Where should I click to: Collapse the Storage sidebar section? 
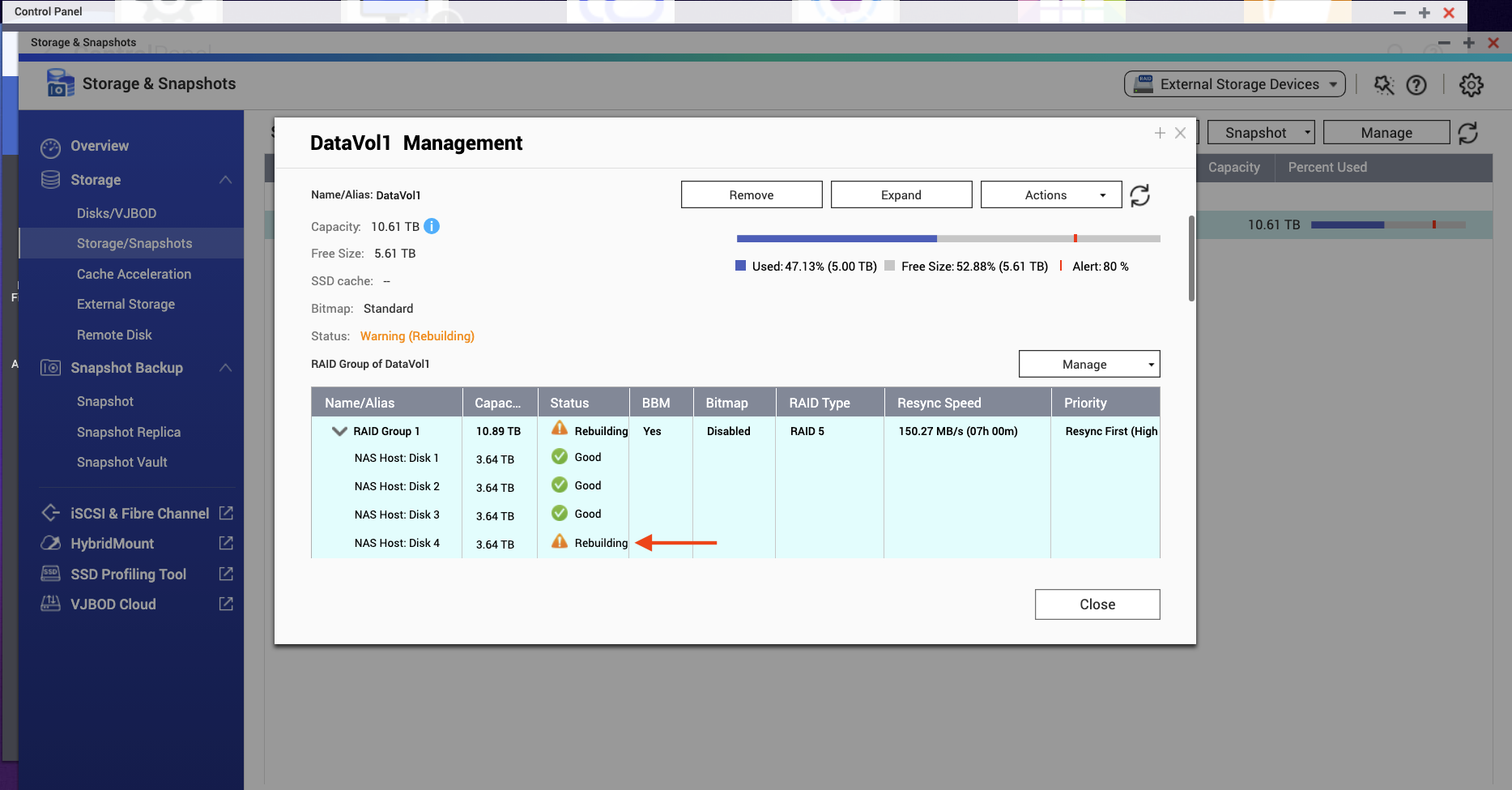tap(225, 180)
